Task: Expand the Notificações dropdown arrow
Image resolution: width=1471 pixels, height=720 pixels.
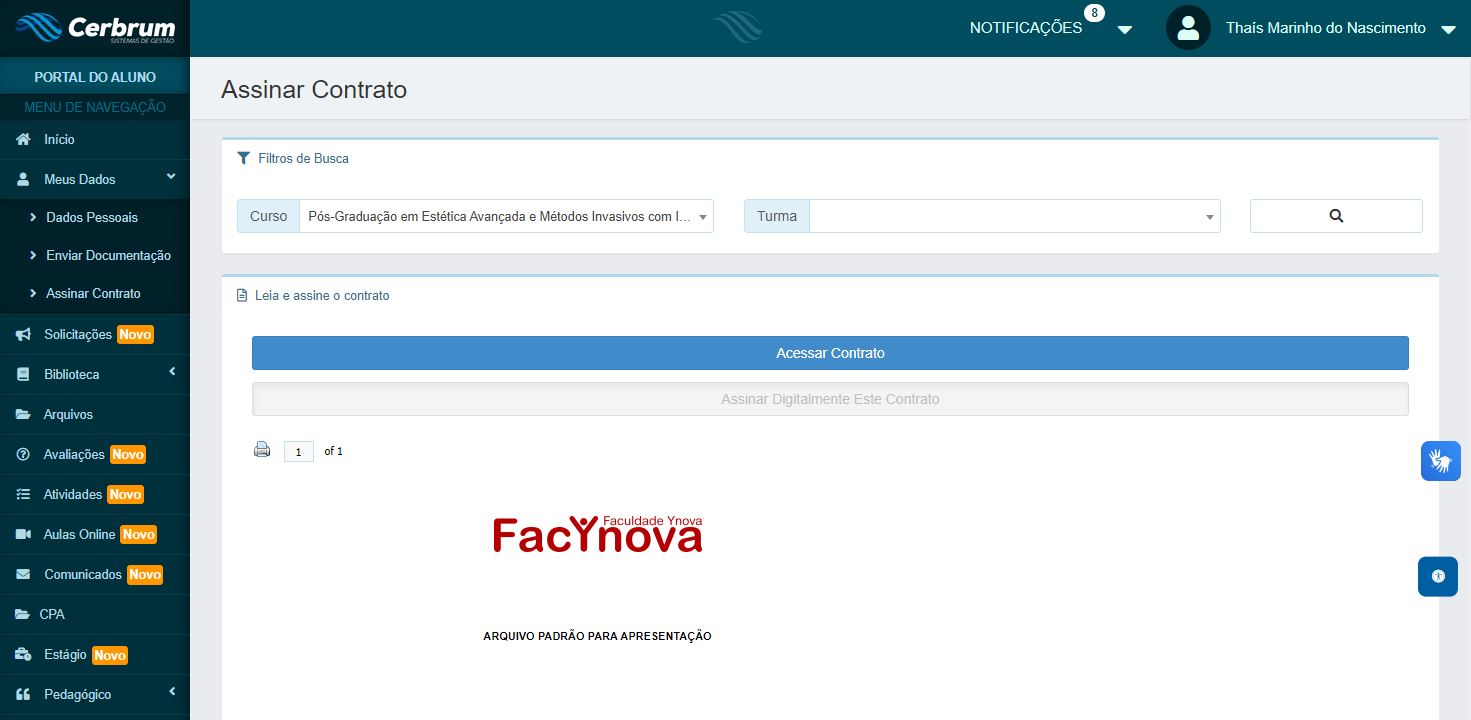Action: tap(1125, 30)
